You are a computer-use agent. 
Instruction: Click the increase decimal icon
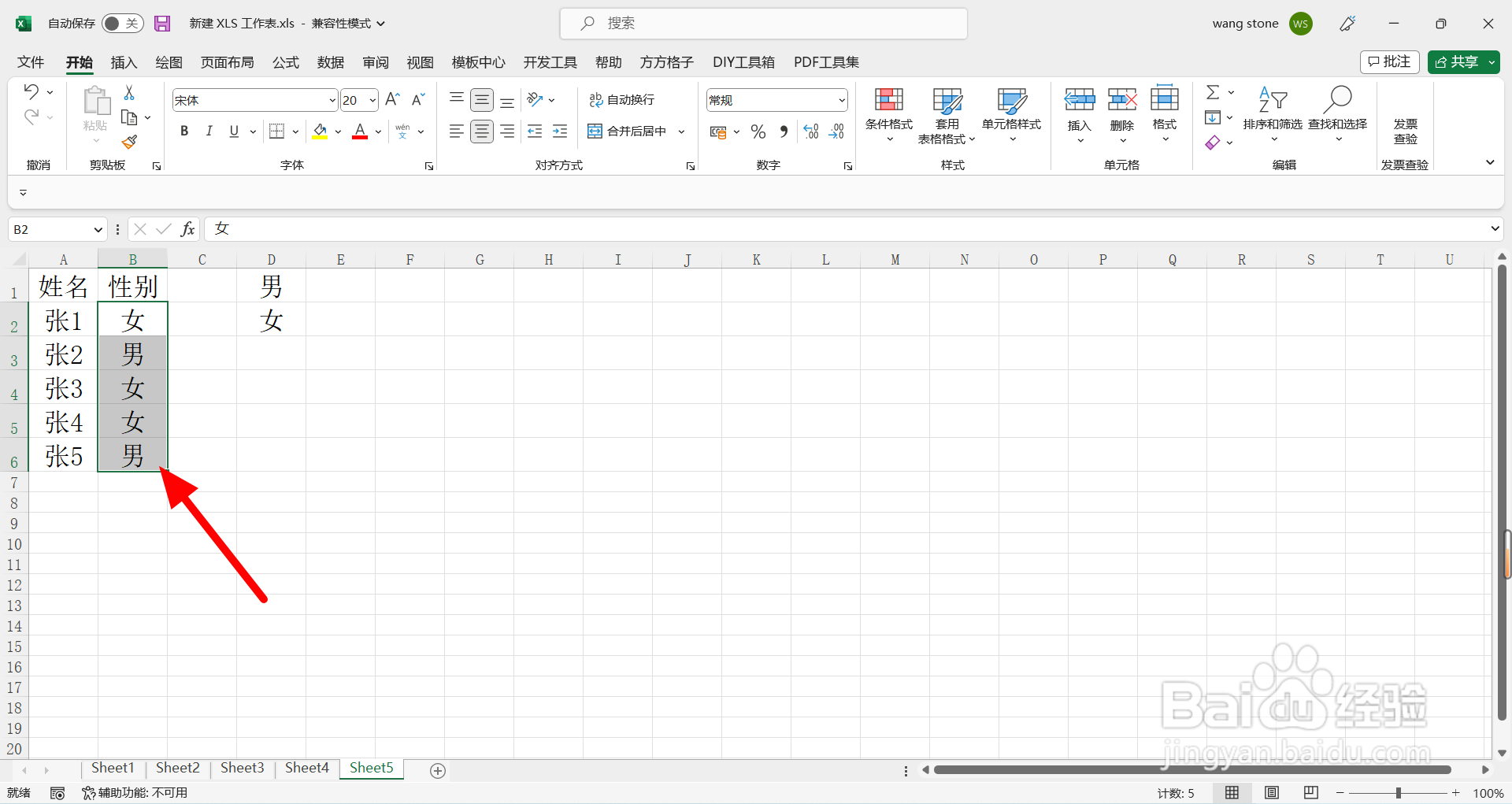[811, 132]
